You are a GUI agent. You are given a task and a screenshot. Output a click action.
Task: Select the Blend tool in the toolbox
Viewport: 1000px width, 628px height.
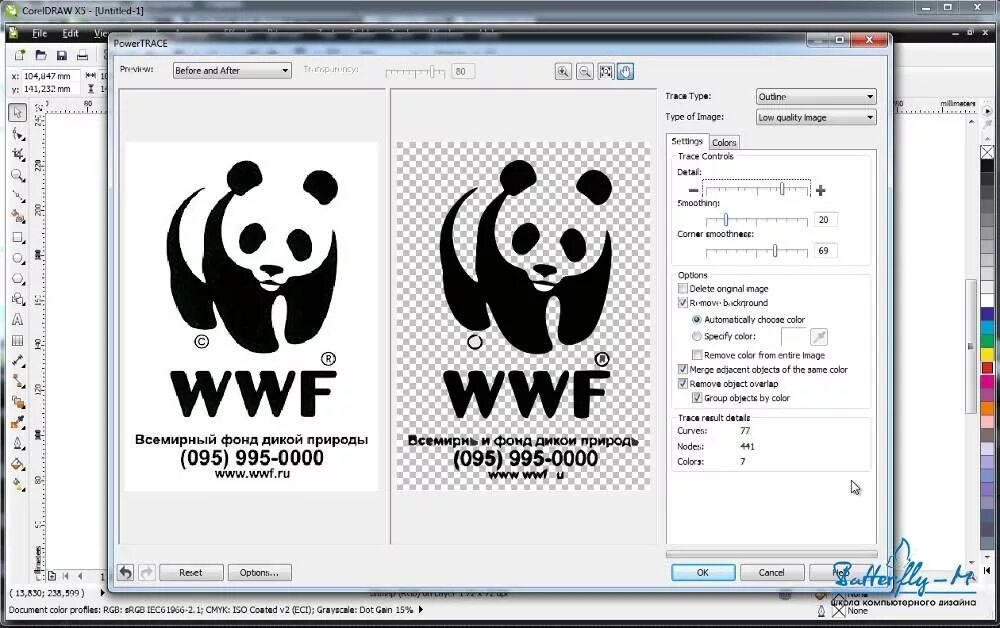(x=18, y=402)
